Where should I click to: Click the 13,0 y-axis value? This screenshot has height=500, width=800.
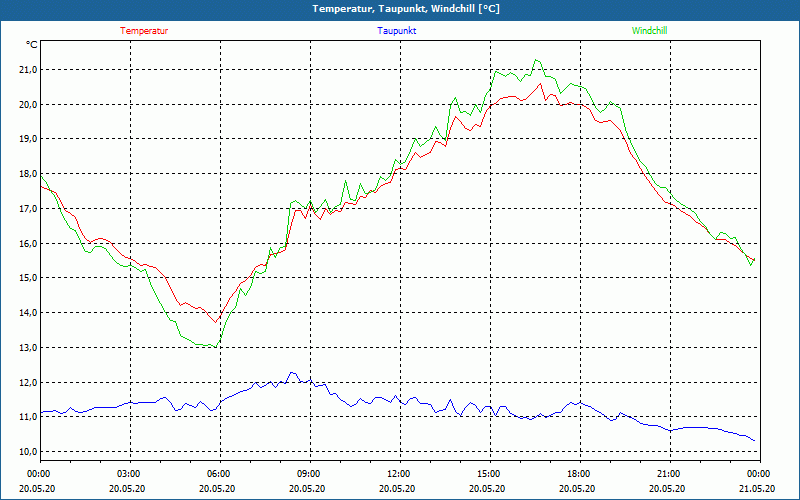(28, 347)
